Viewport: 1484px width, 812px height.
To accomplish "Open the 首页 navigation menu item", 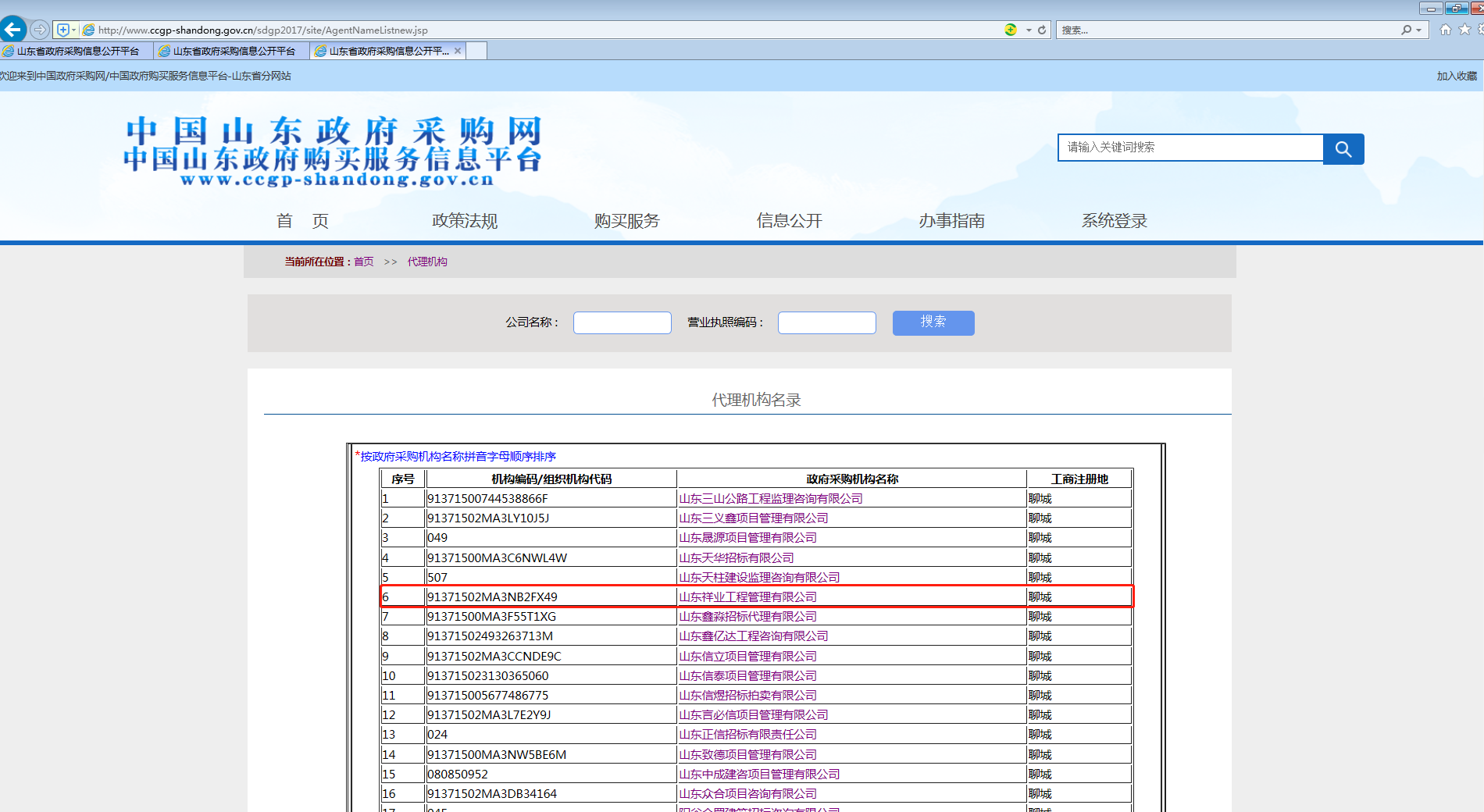I will click(x=302, y=221).
